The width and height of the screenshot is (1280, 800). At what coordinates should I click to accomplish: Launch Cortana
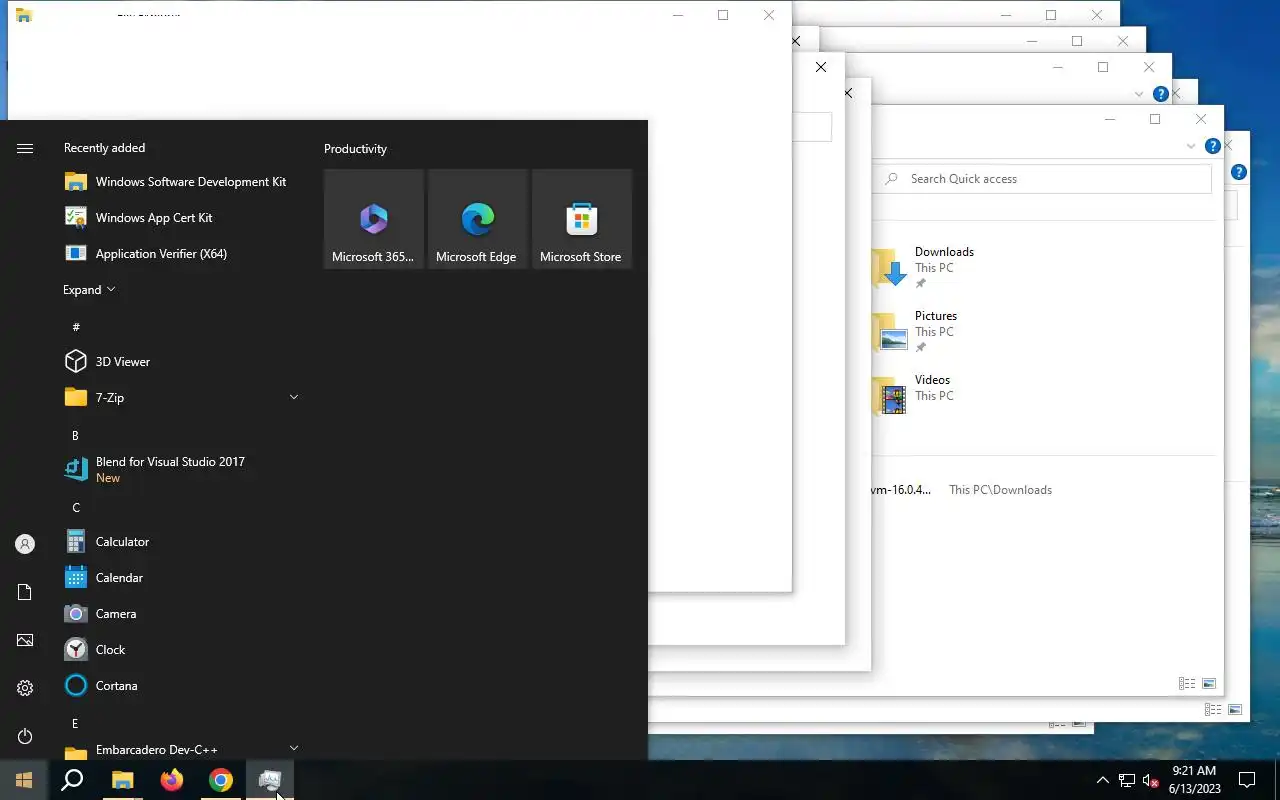[x=180, y=686]
